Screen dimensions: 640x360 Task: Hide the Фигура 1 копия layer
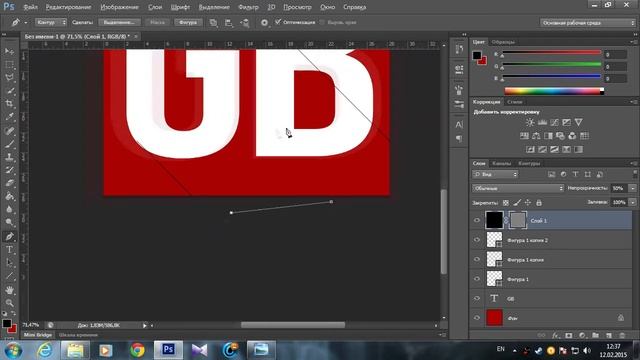[x=477, y=260]
